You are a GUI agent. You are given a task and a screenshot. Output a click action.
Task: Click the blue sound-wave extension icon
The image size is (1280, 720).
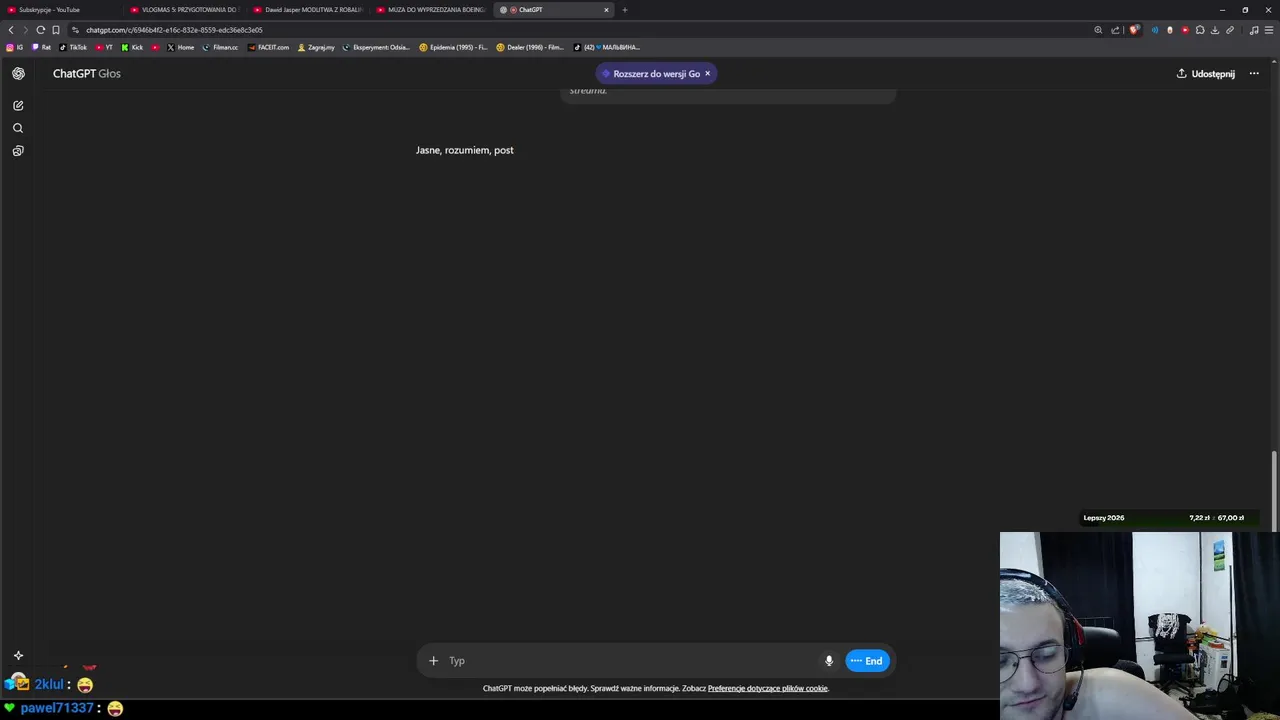click(x=1155, y=30)
